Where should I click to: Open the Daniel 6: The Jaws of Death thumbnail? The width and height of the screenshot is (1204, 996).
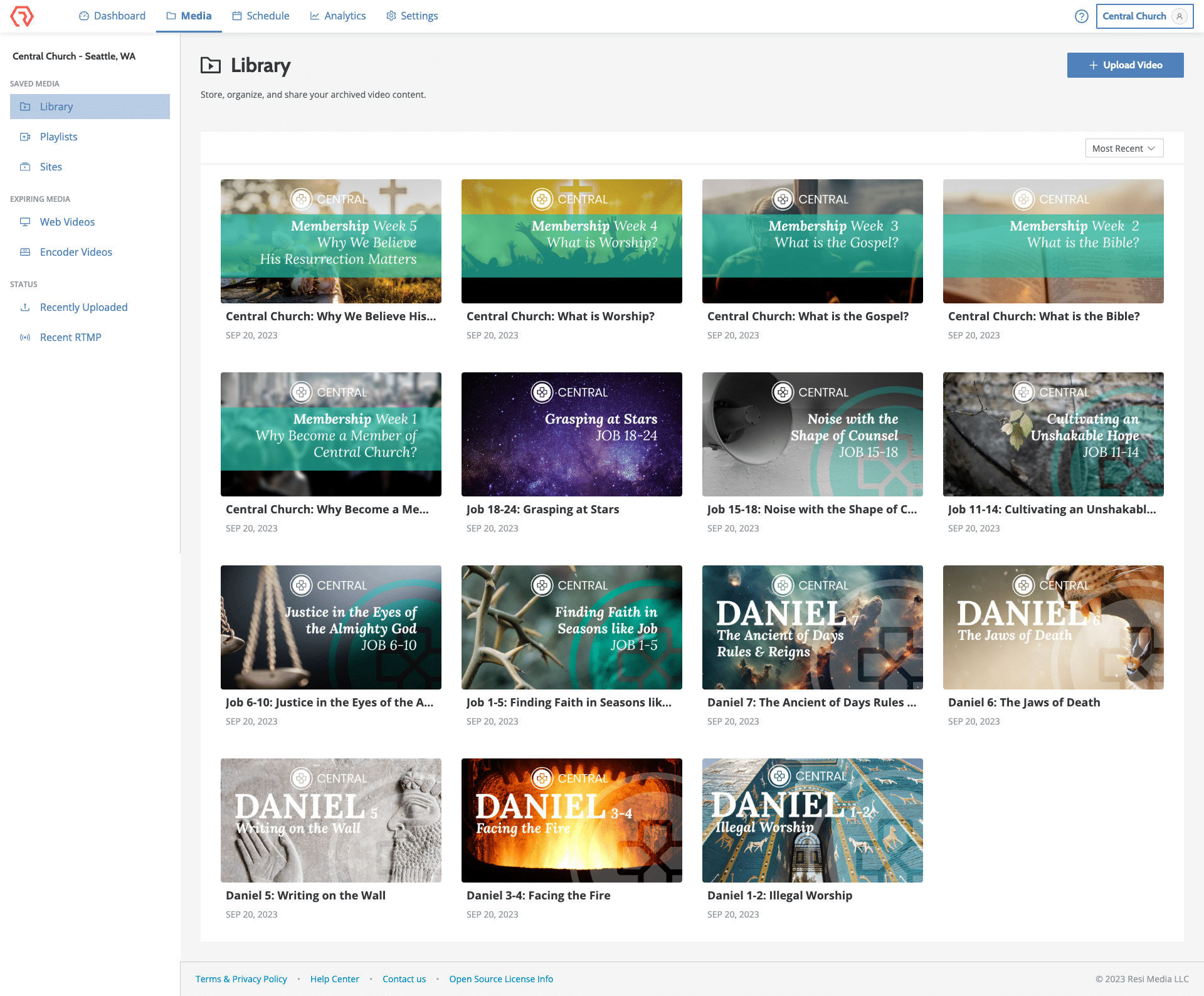[1053, 627]
